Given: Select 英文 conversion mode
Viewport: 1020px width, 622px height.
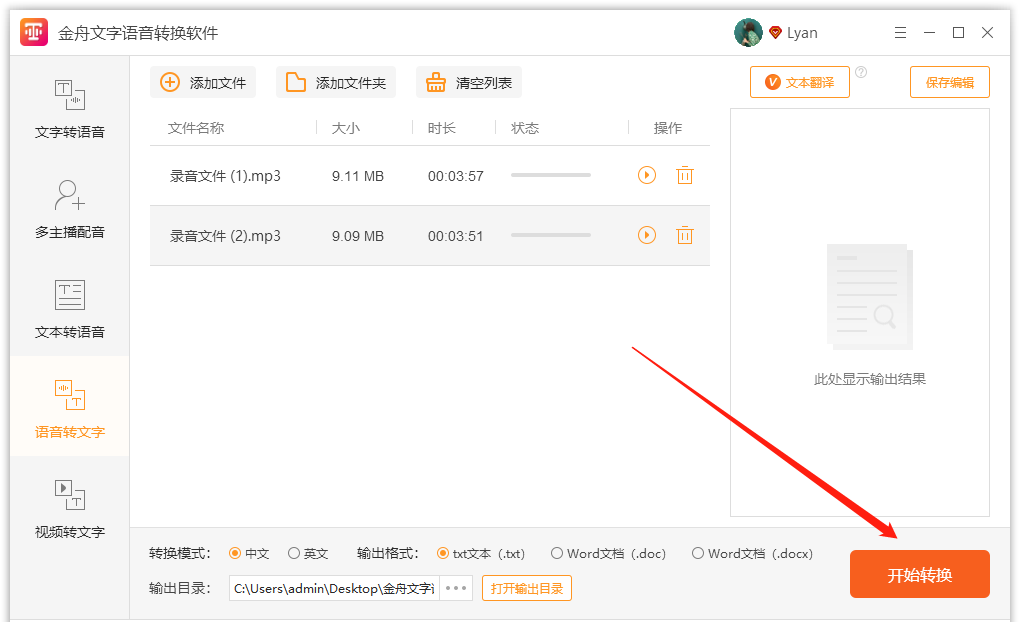Looking at the screenshot, I should [x=294, y=554].
